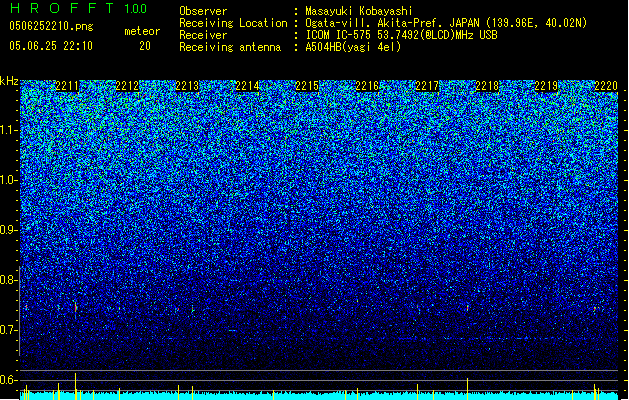Click the HROFFT 1.0.0 title text
Viewport: 629px width, 400px height.
click(x=79, y=8)
